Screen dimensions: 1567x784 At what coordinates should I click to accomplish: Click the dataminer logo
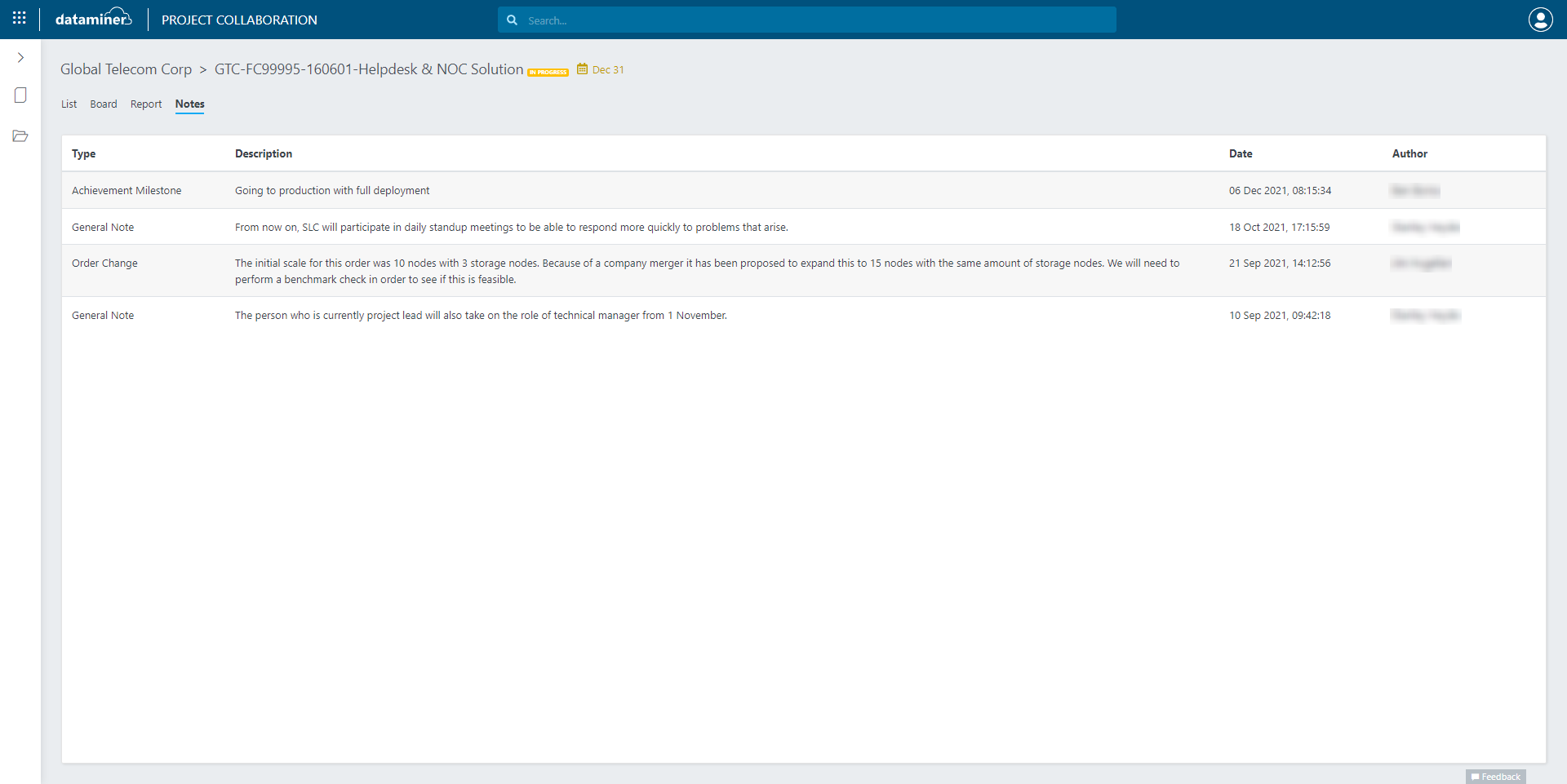[94, 18]
